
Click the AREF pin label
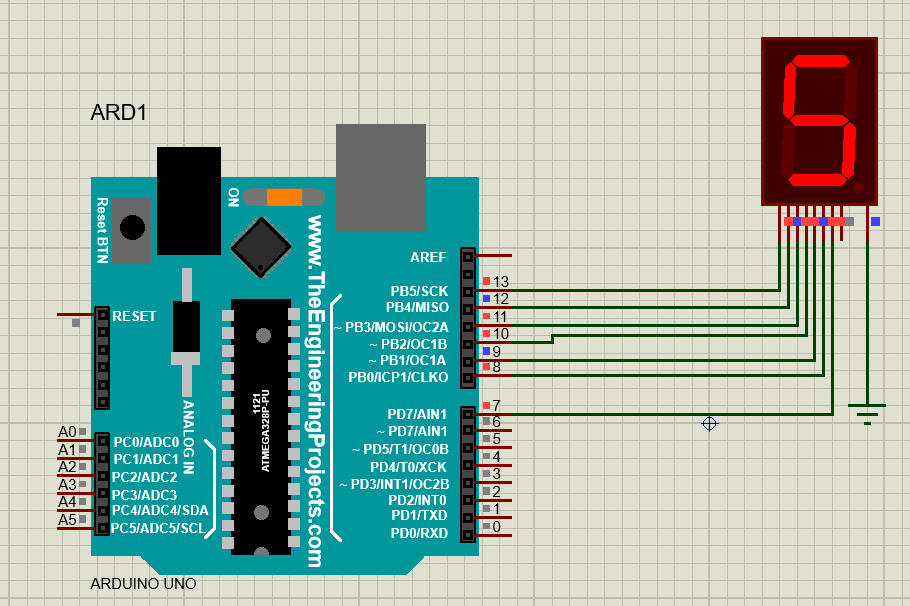[x=428, y=257]
